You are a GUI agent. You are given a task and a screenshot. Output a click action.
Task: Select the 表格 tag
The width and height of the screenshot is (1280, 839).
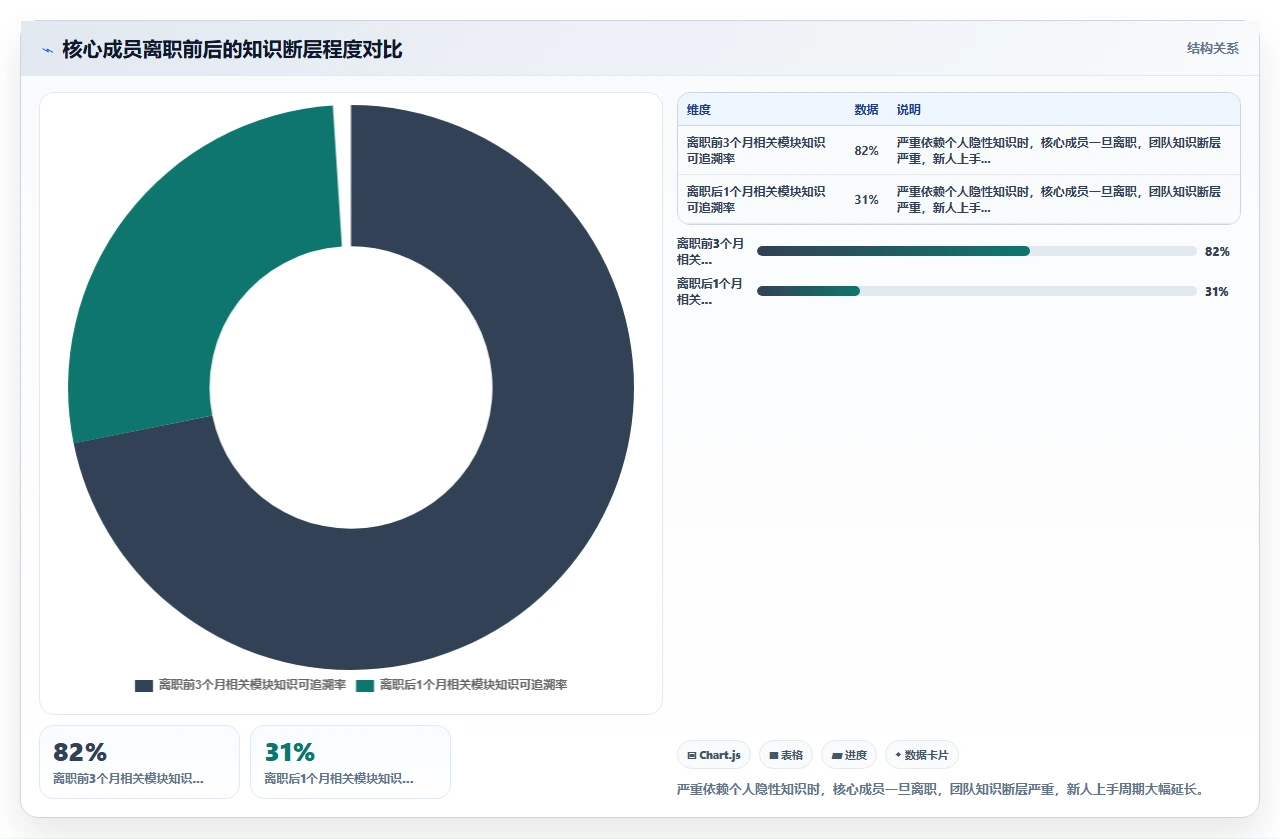786,755
